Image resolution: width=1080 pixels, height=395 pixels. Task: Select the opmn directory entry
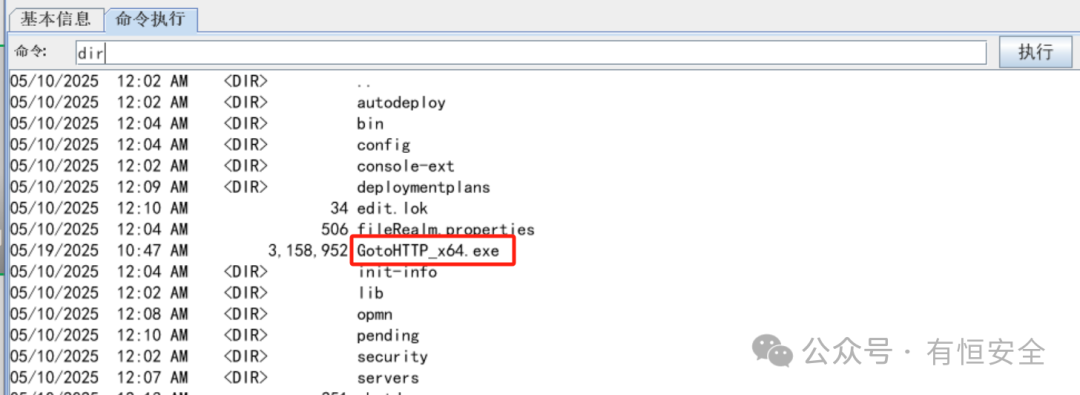point(375,315)
